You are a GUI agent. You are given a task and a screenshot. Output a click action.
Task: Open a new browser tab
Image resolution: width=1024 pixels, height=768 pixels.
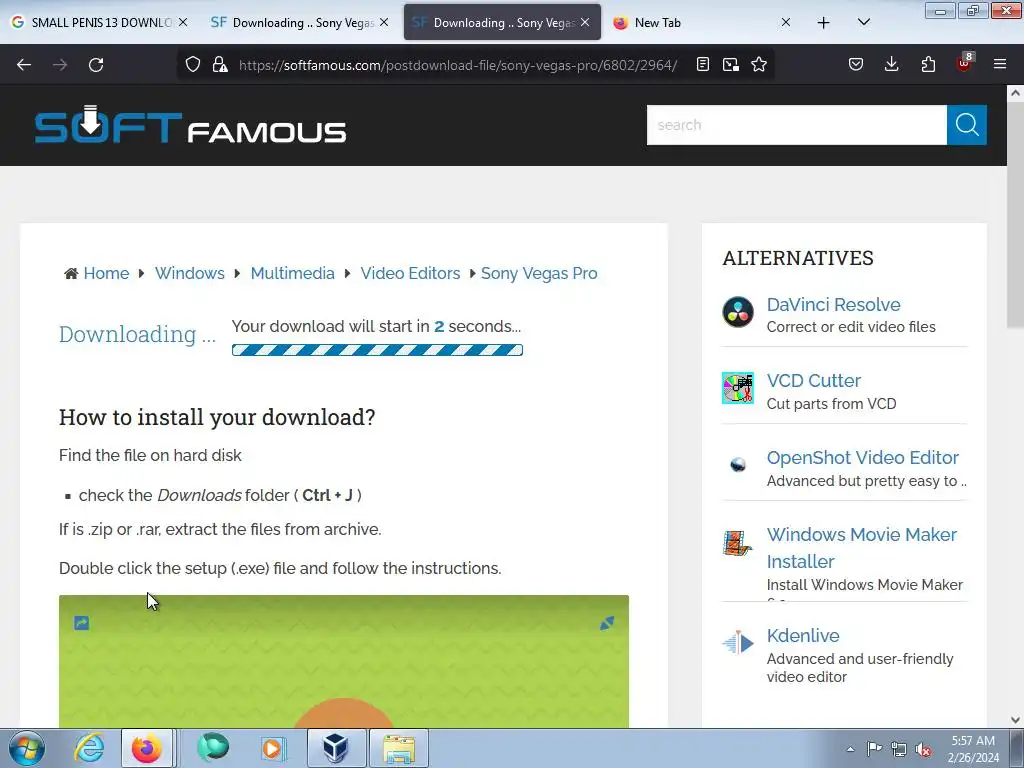tap(824, 22)
